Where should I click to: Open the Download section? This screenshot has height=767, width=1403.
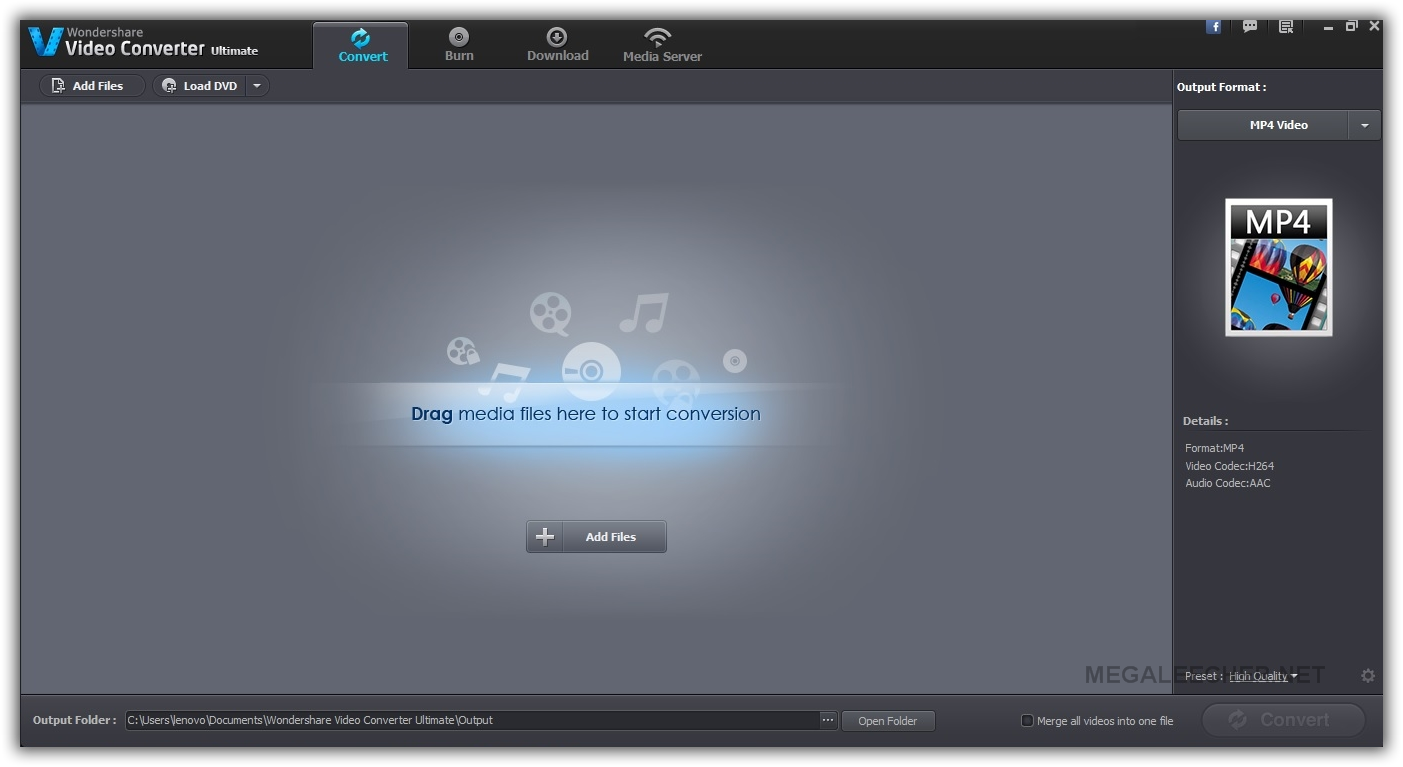pyautogui.click(x=557, y=42)
